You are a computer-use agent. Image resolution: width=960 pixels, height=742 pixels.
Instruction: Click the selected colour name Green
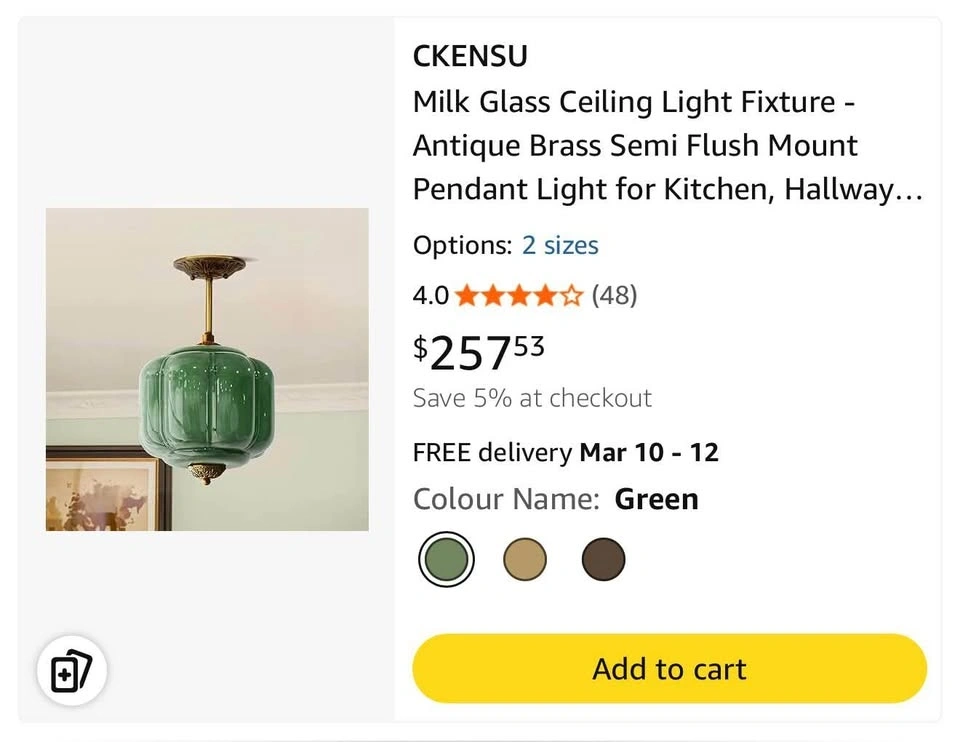click(656, 499)
